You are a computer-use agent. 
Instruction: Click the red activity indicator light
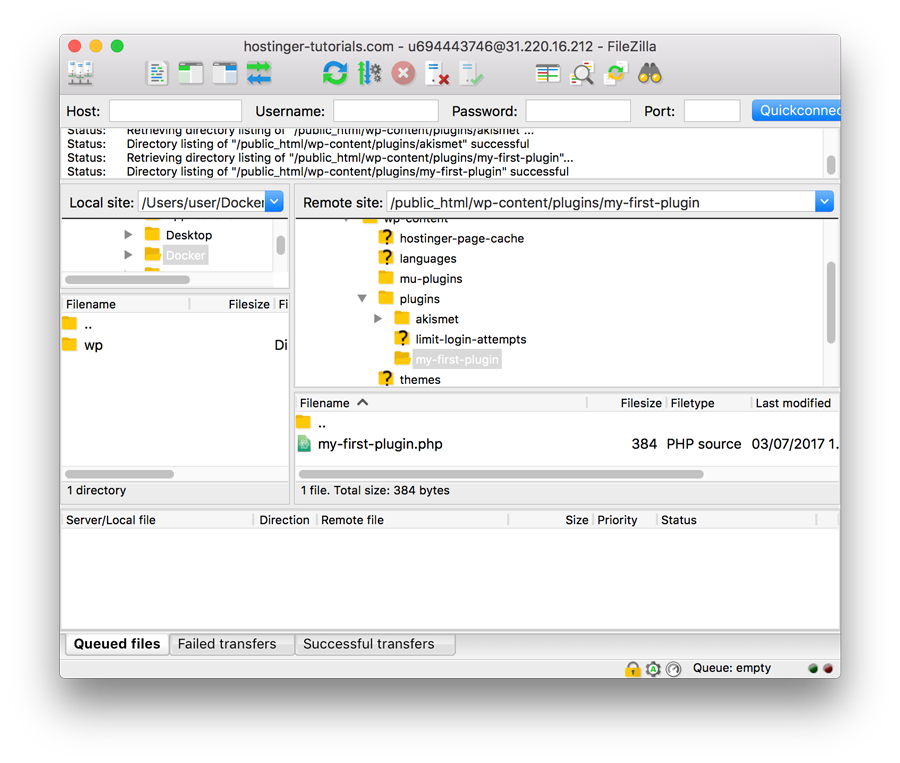tap(828, 668)
